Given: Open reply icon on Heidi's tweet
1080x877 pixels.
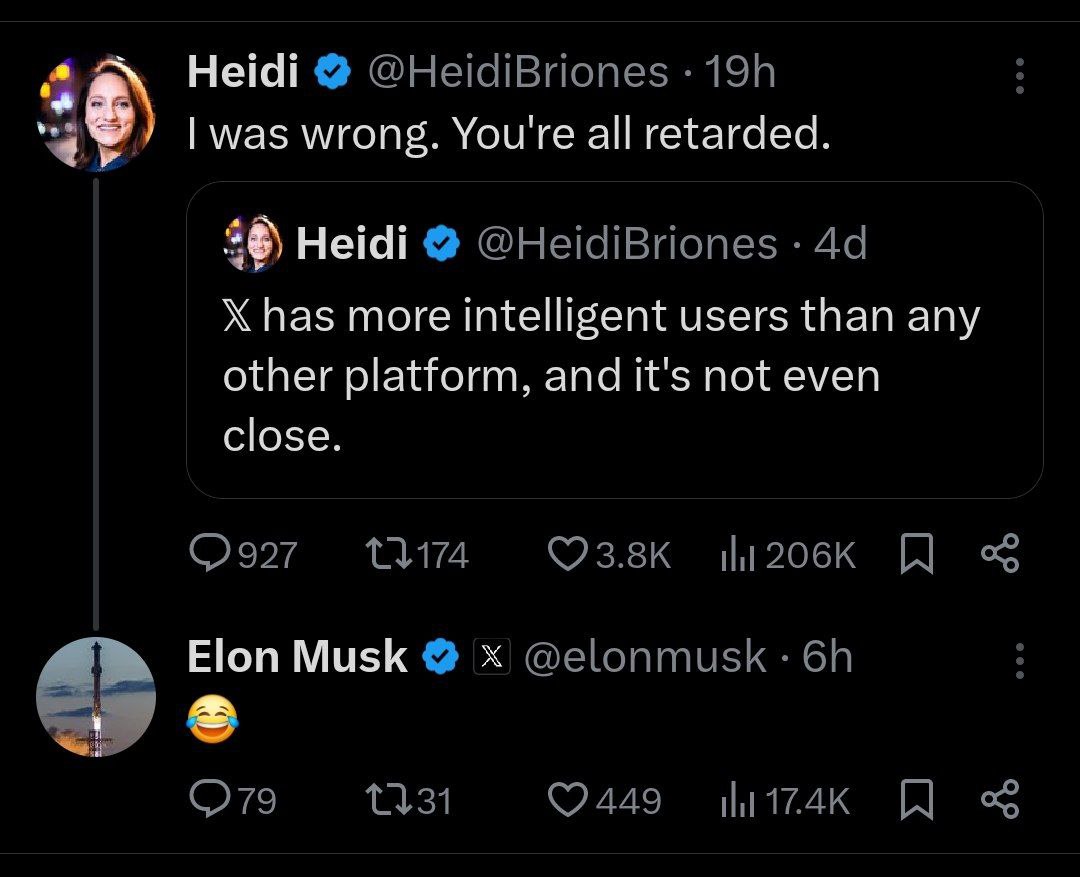Looking at the screenshot, I should [x=209, y=554].
